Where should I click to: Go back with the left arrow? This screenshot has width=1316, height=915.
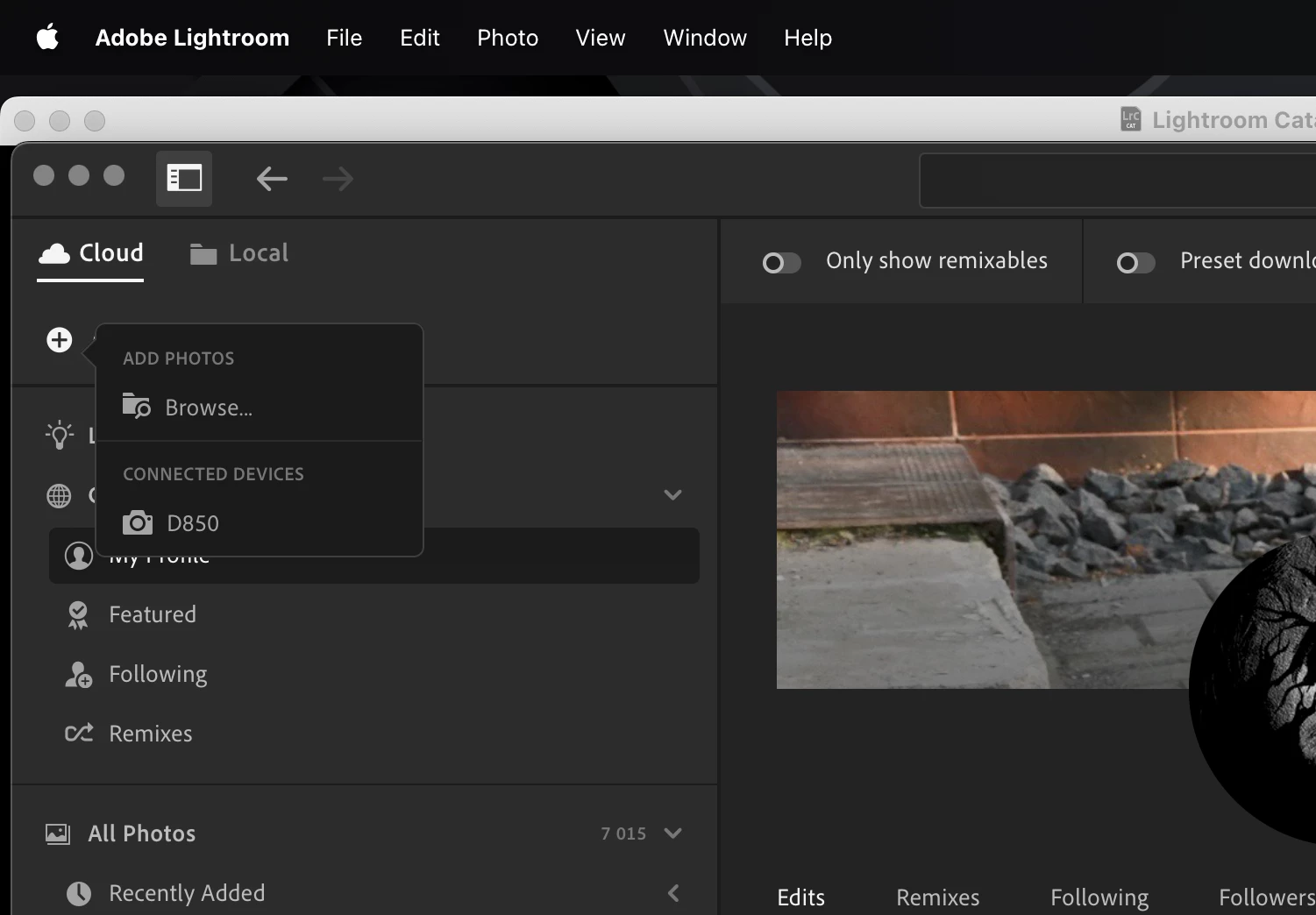272,179
